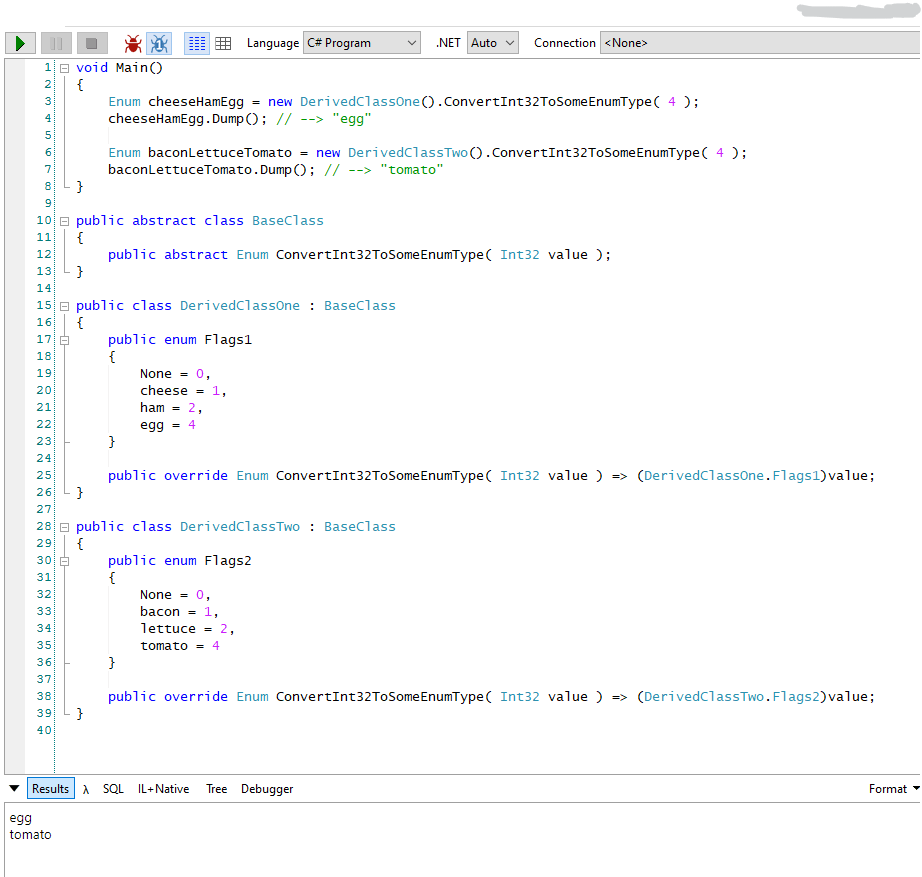The image size is (922, 877).
Task: Click baconLettuceTomato.Dump() on line 7
Action: click(211, 170)
